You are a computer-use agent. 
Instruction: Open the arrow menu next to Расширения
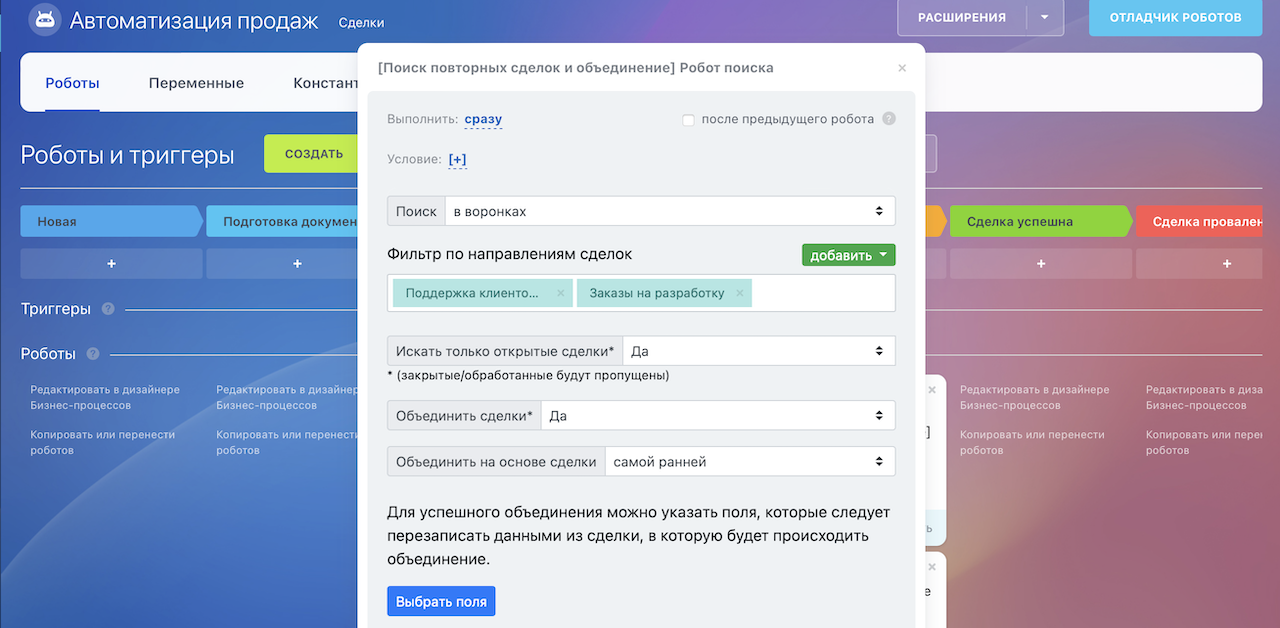(x=1045, y=17)
